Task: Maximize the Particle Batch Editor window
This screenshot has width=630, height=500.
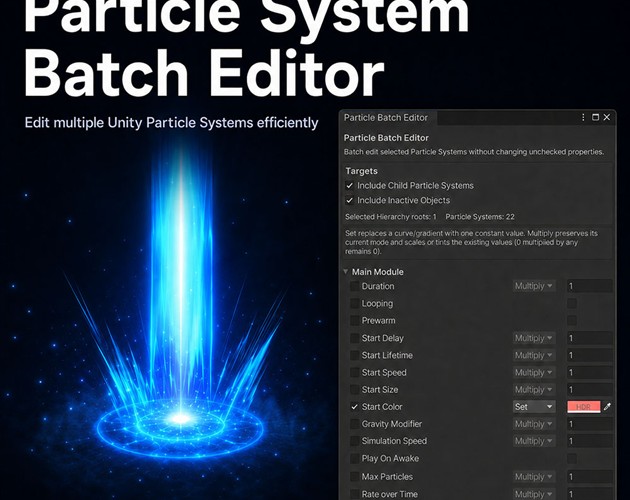Action: click(595, 117)
